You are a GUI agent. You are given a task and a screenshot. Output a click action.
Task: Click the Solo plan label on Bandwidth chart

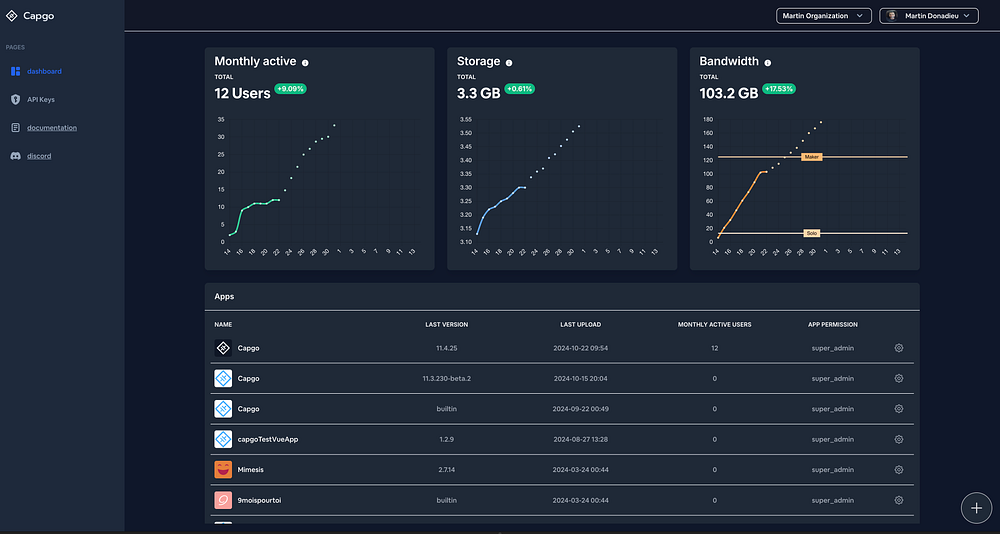pyautogui.click(x=811, y=234)
